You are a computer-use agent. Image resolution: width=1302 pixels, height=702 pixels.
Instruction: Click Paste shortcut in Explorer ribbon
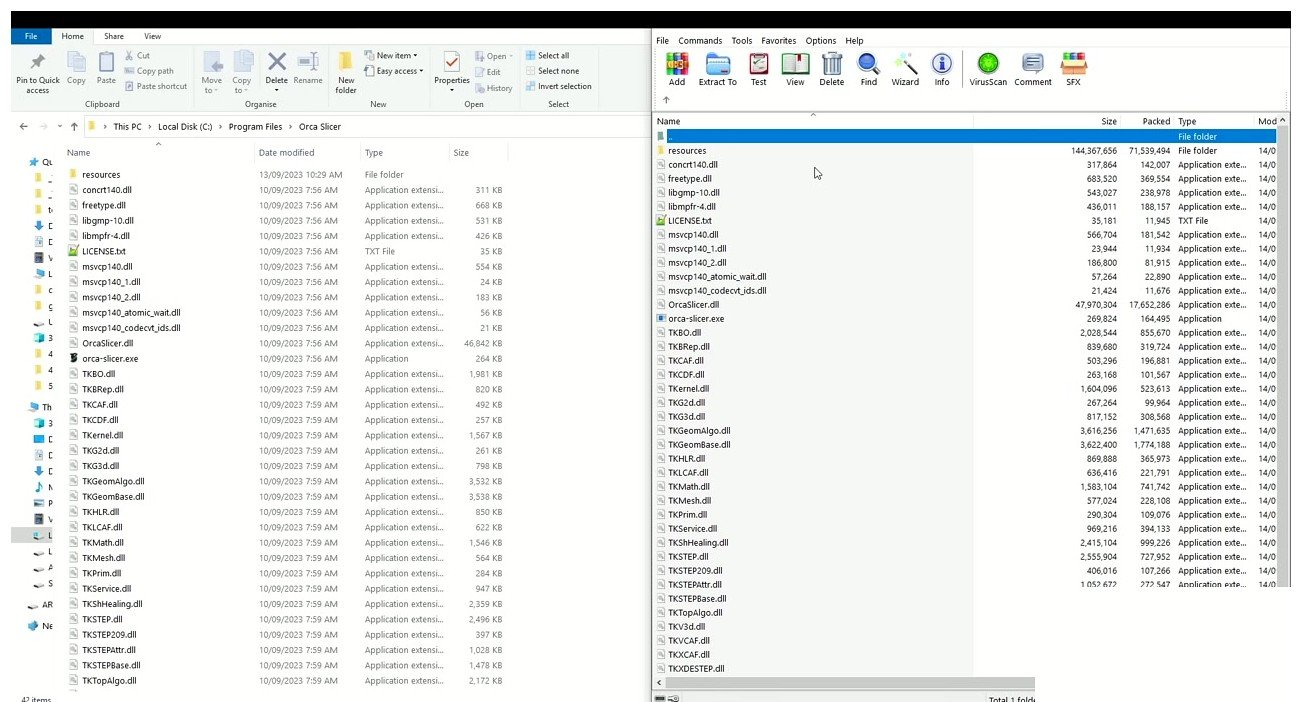point(155,86)
